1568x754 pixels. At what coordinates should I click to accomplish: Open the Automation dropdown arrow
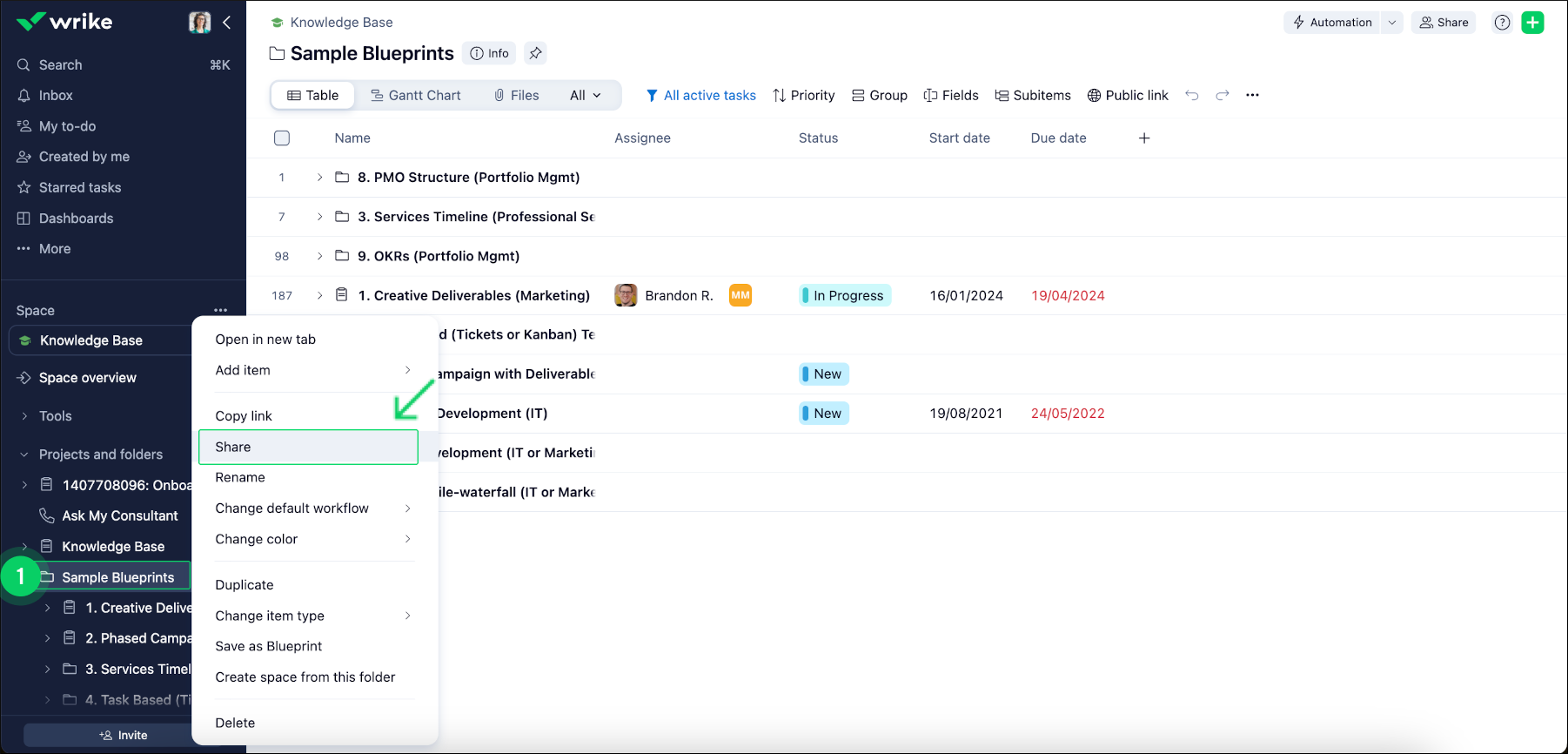pyautogui.click(x=1392, y=23)
